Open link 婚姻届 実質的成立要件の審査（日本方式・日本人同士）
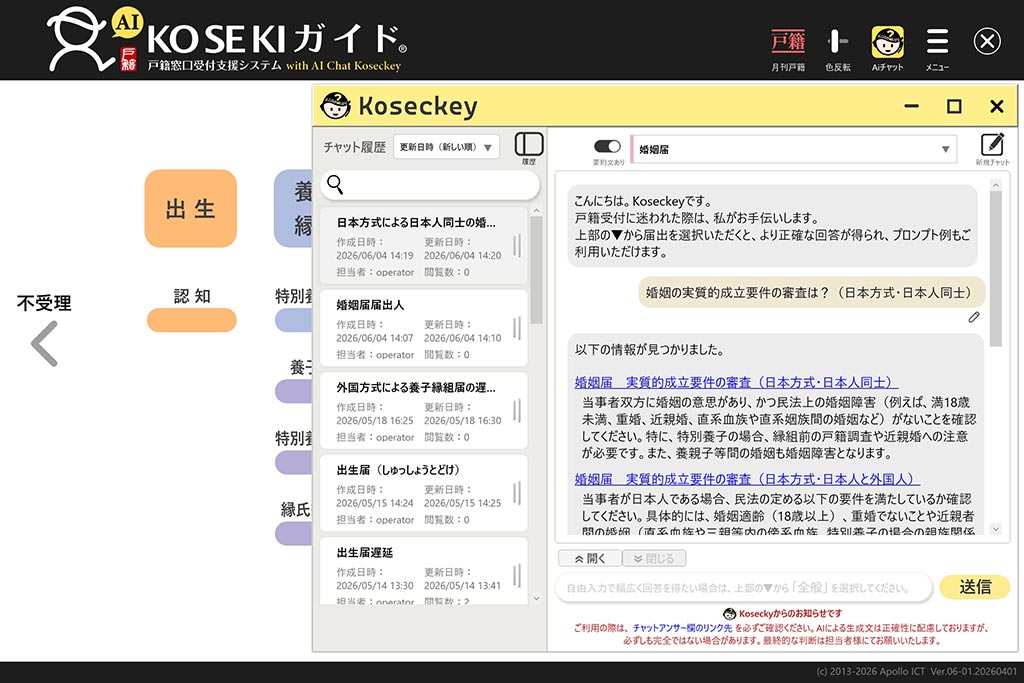 point(736,383)
